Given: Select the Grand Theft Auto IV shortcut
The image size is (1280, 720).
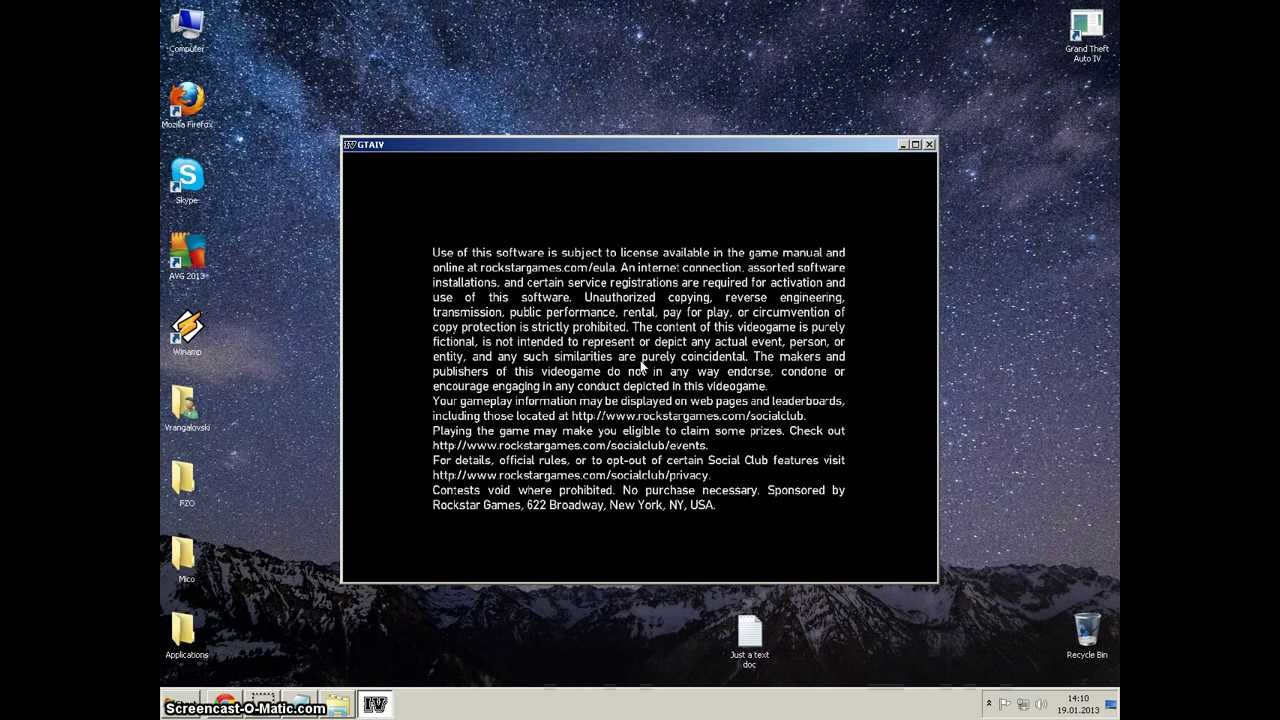Looking at the screenshot, I should pos(1087,36).
